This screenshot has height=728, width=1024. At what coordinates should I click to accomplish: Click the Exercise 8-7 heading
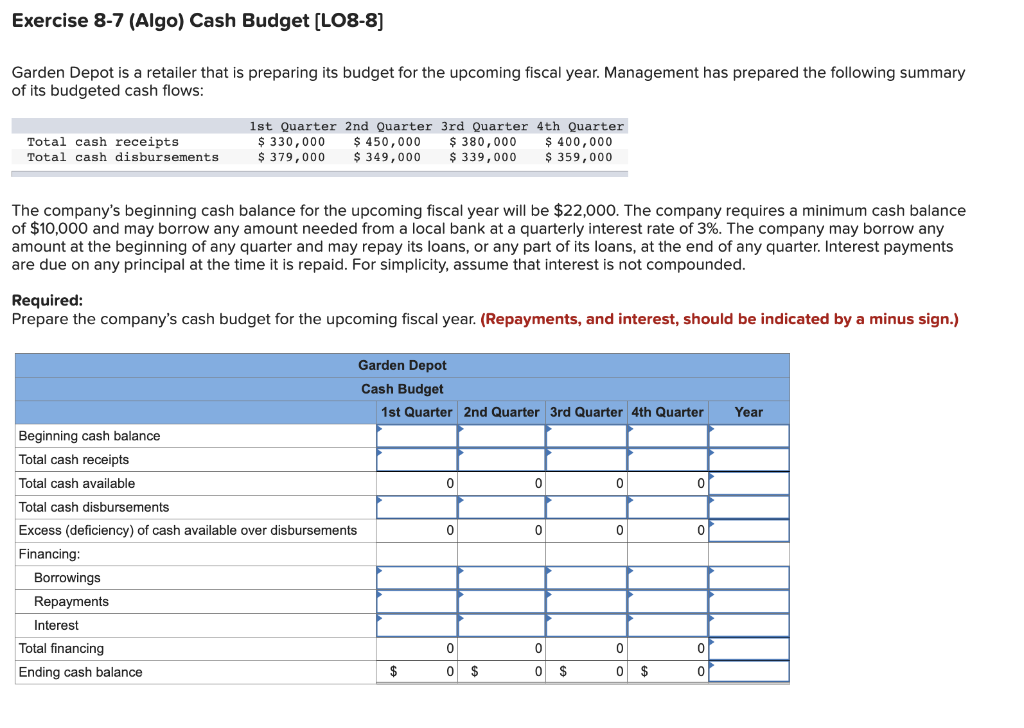(x=198, y=21)
